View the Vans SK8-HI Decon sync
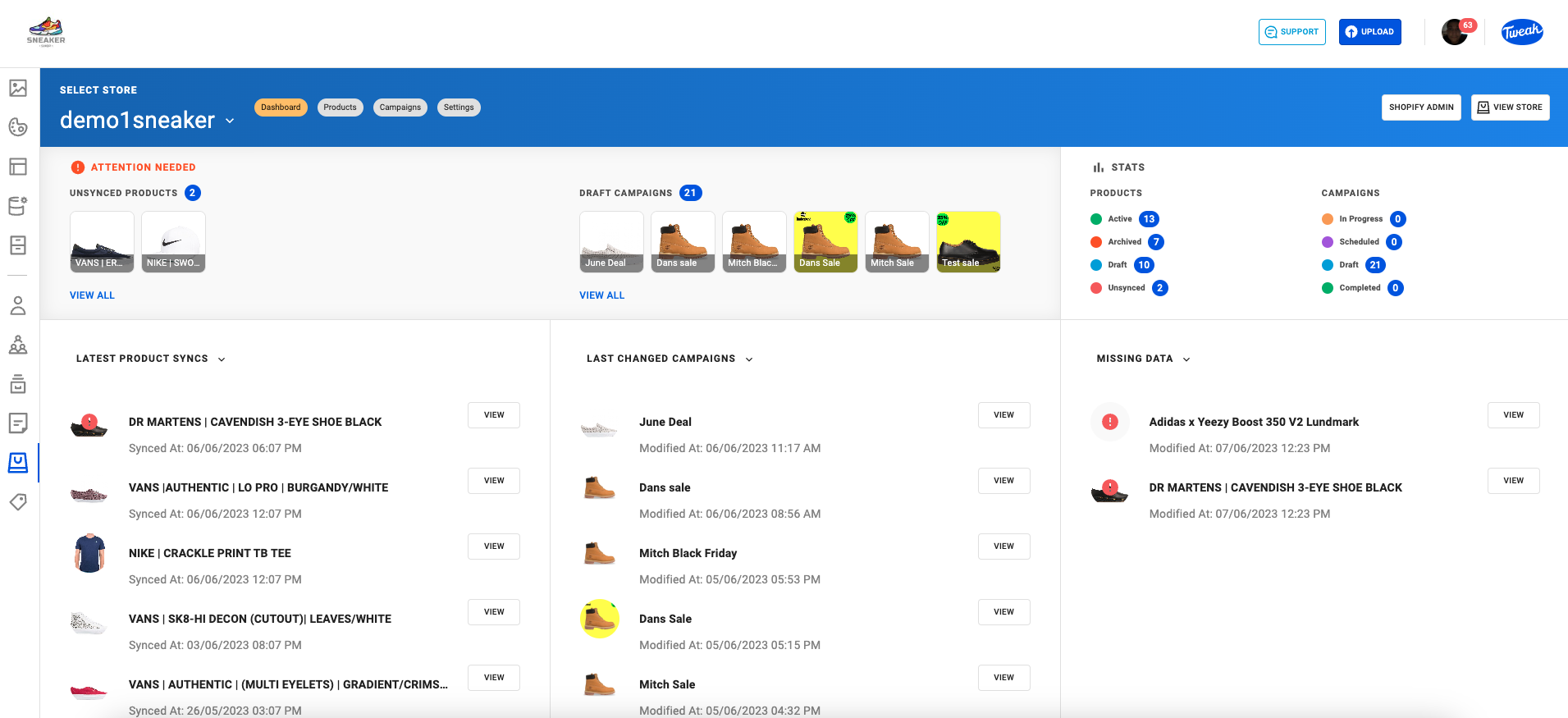The image size is (1568, 718). pos(494,612)
